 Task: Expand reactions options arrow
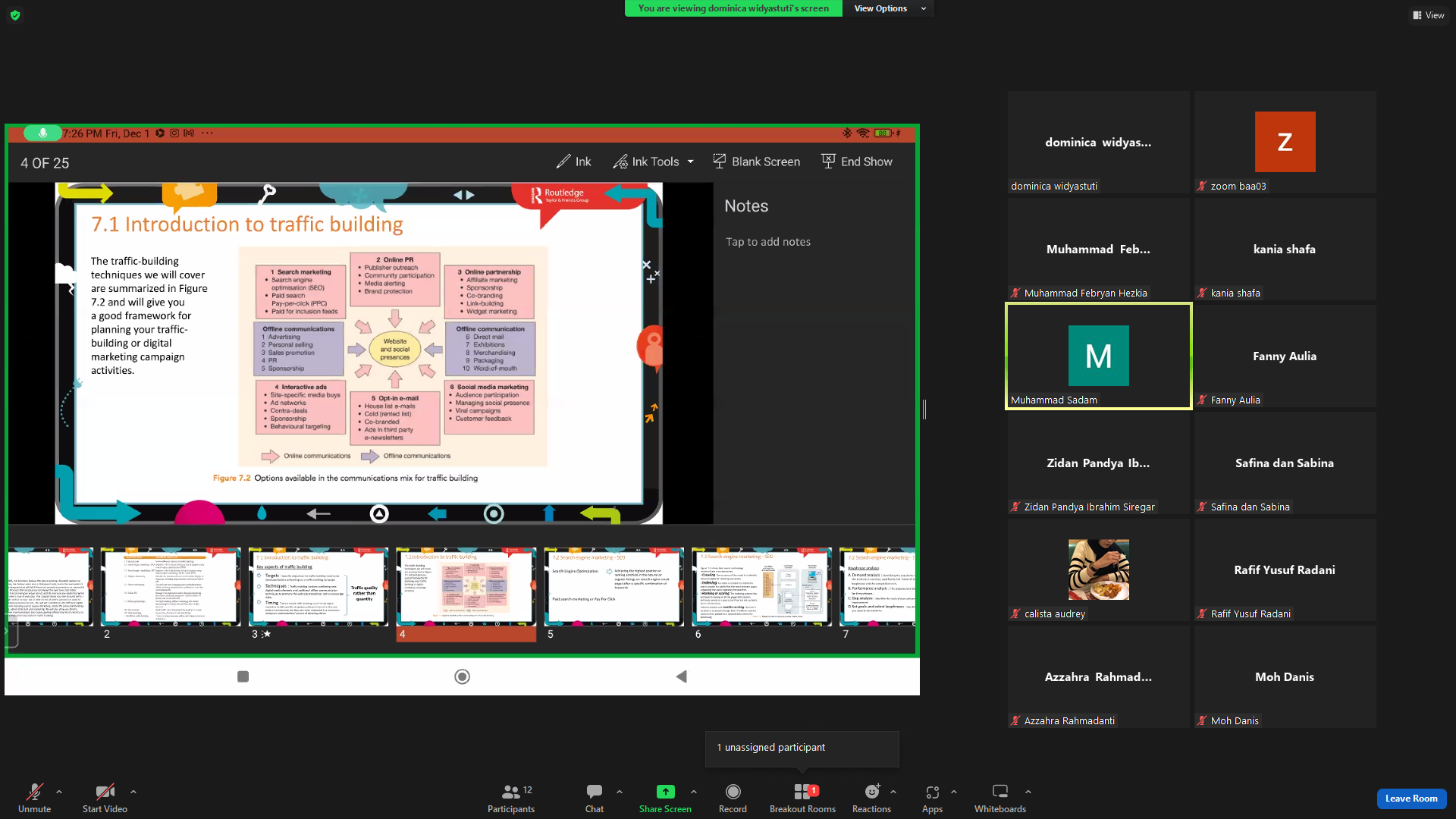[x=893, y=792]
